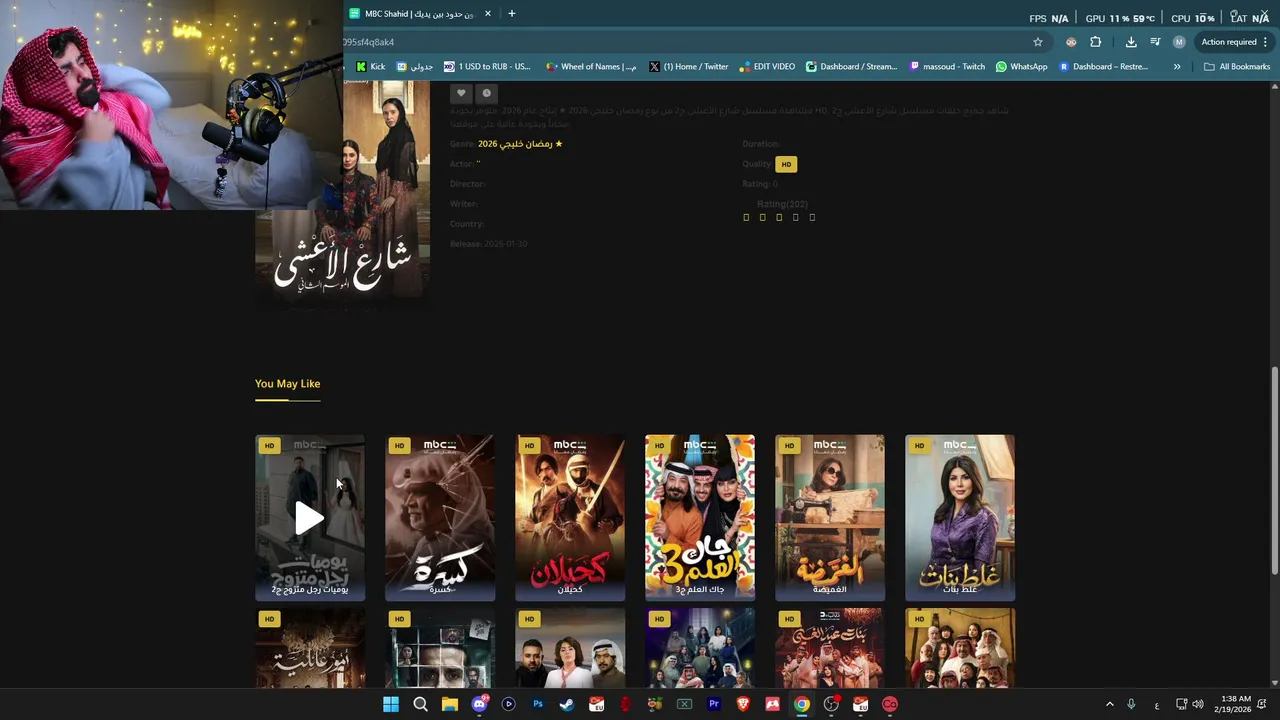Open the Chrome three-dot menu
The height and width of the screenshot is (720, 1280).
[1265, 42]
